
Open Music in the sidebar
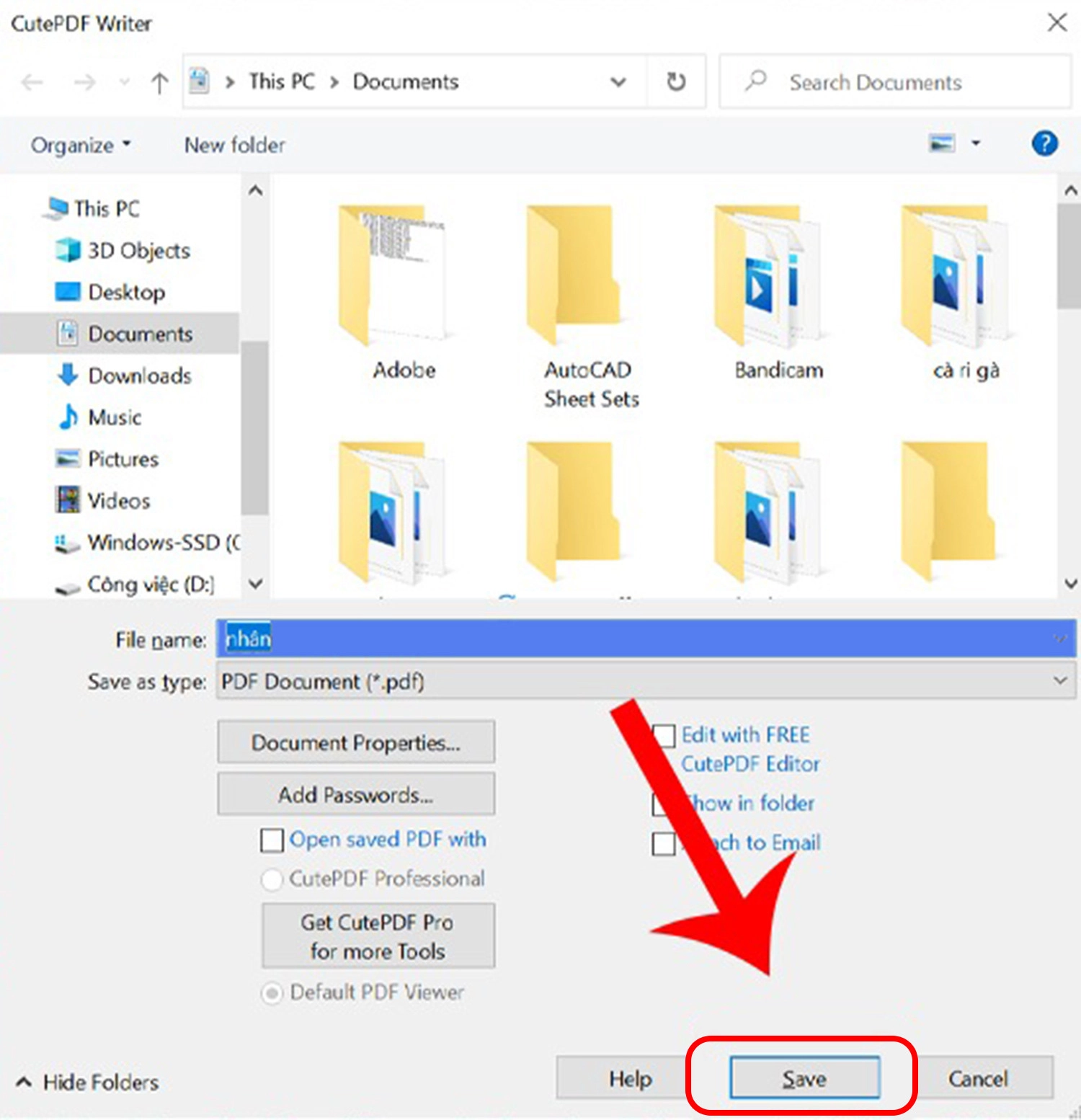pos(99,417)
